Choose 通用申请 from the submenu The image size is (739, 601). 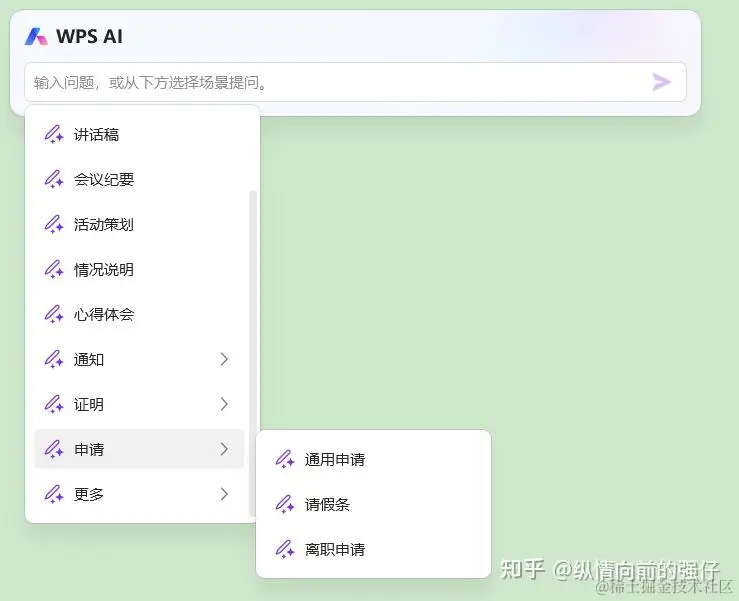coord(373,460)
